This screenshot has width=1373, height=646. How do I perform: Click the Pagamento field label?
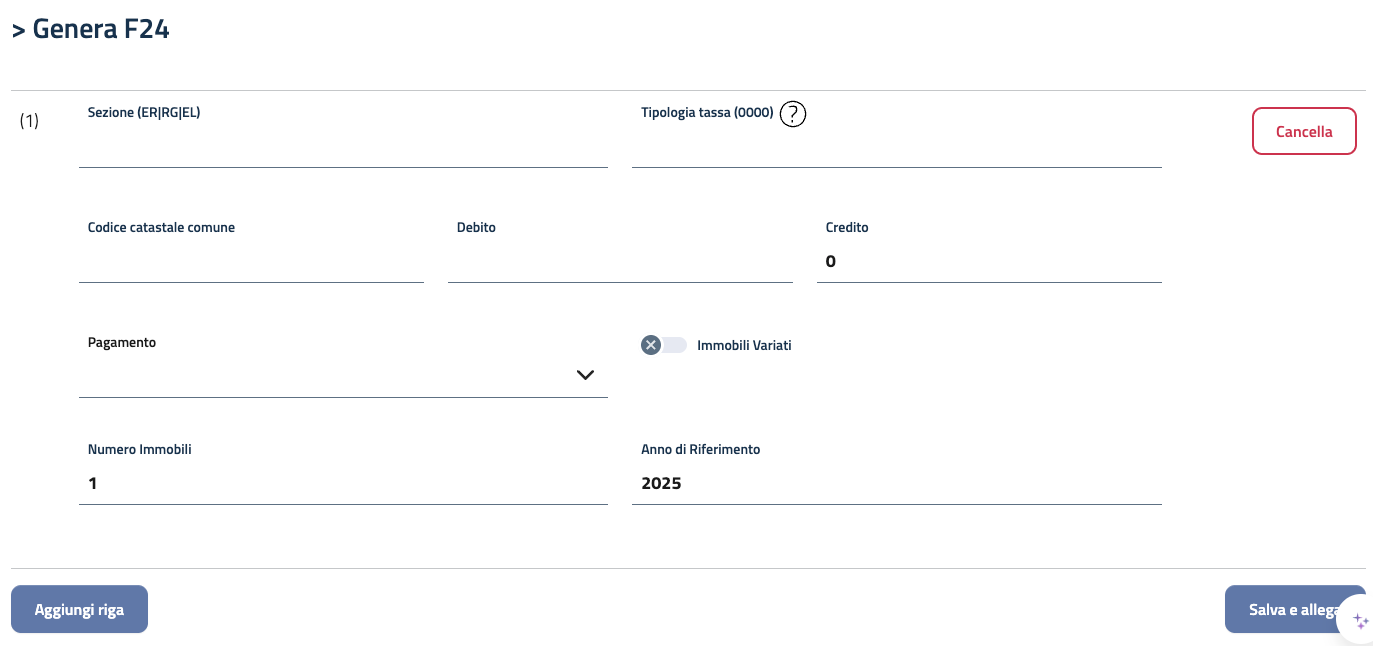(122, 342)
